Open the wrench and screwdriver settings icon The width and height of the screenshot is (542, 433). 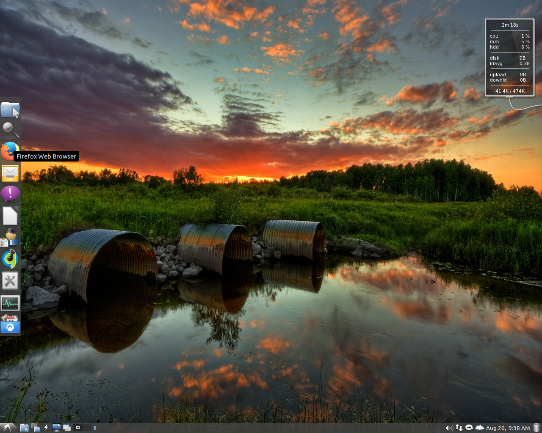pyautogui.click(x=10, y=281)
